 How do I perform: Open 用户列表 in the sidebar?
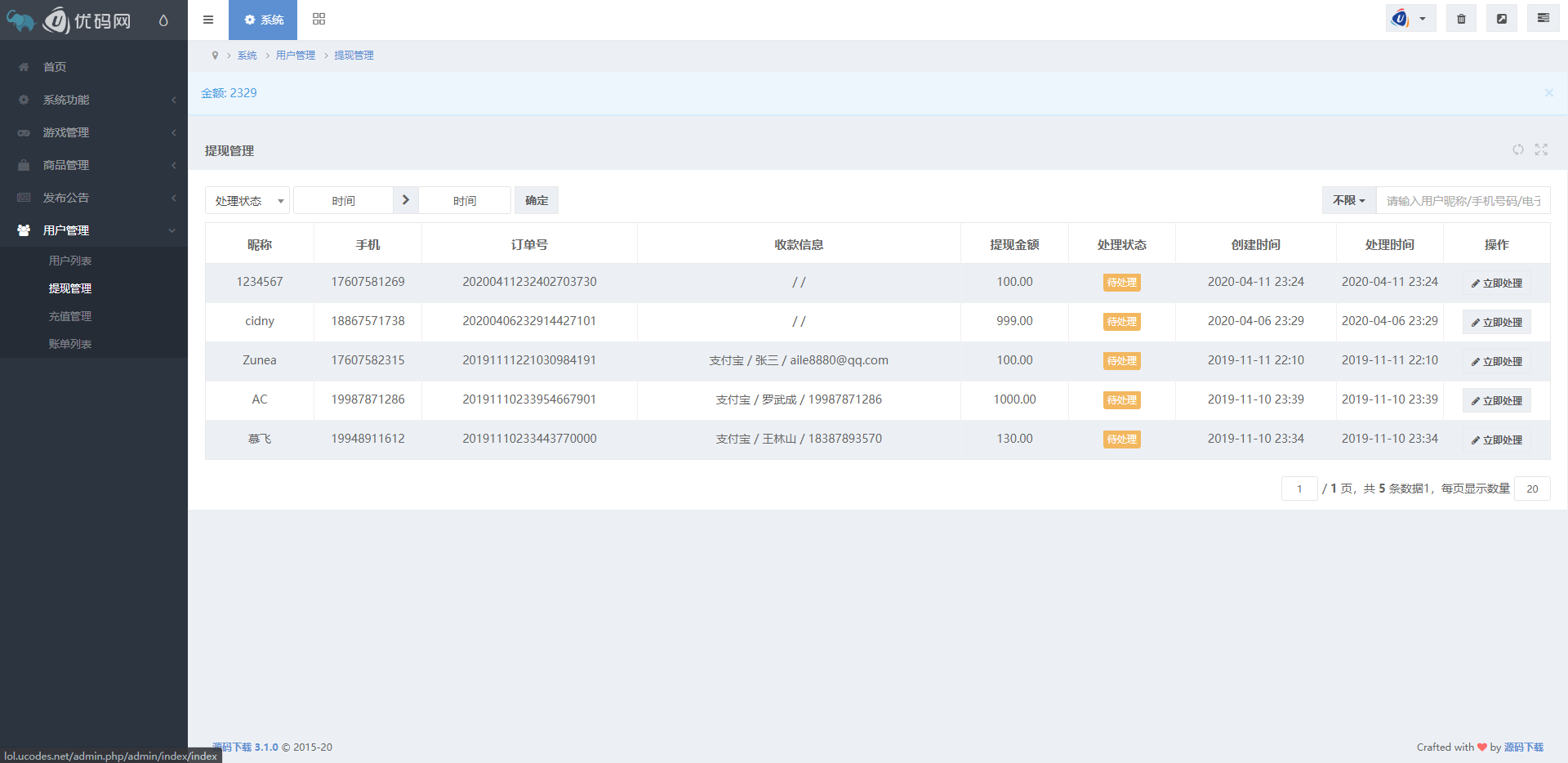[x=70, y=260]
